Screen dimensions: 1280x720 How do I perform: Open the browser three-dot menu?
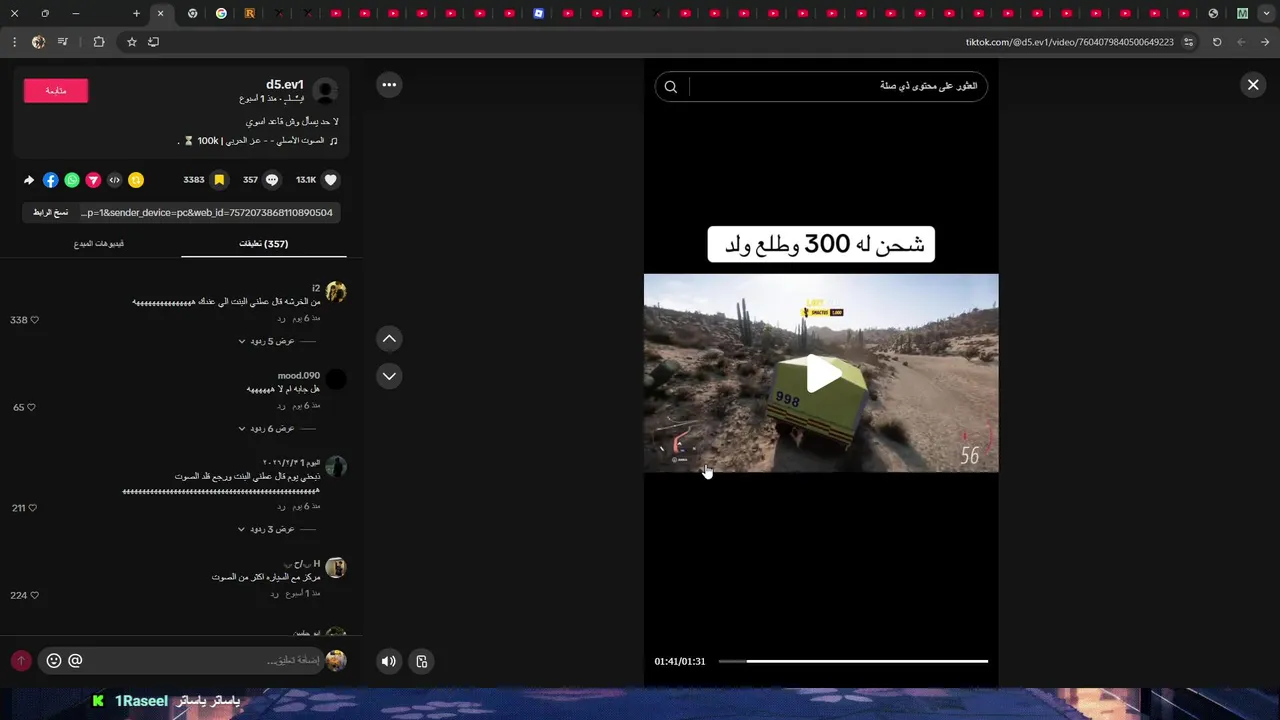14,42
